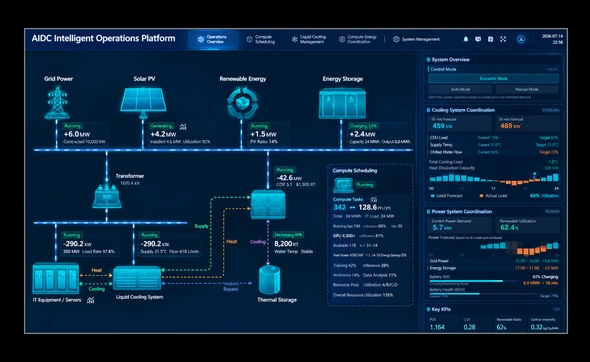Viewport: 590px width, 362px height.
Task: Open the Liquid Cooling Management tab
Action: pyautogui.click(x=309, y=39)
